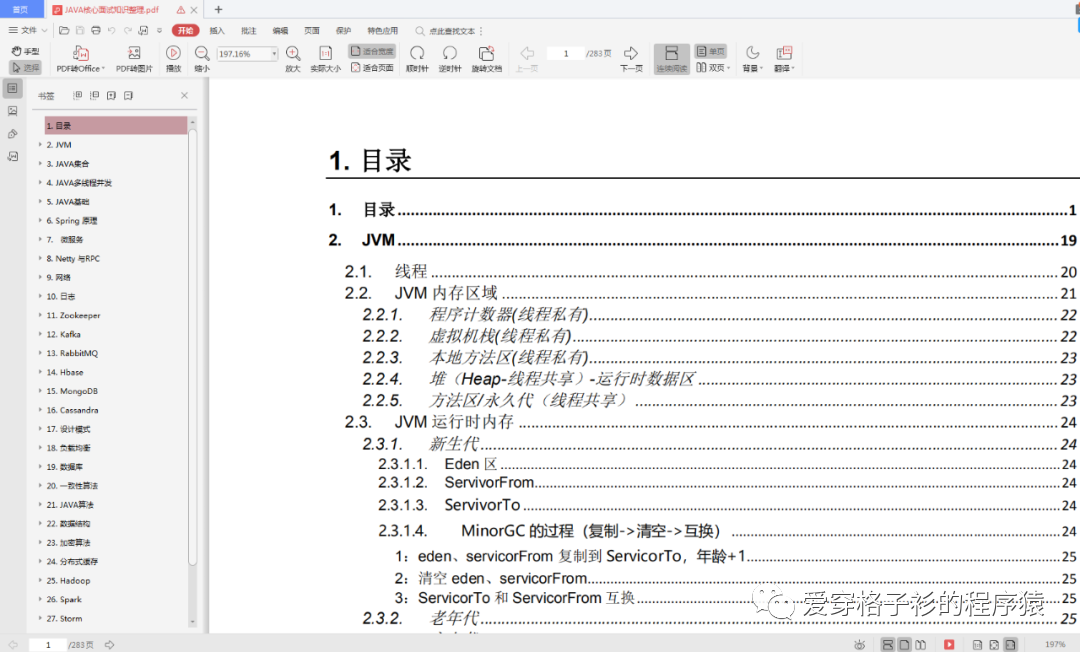The width and height of the screenshot is (1080, 652).
Task: Open the 首页 home tab
Action: (21, 10)
